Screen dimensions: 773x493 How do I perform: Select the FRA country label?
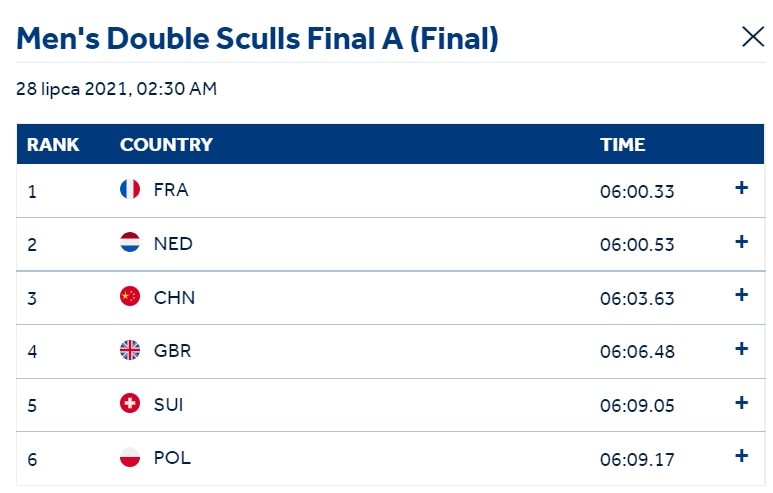[171, 190]
